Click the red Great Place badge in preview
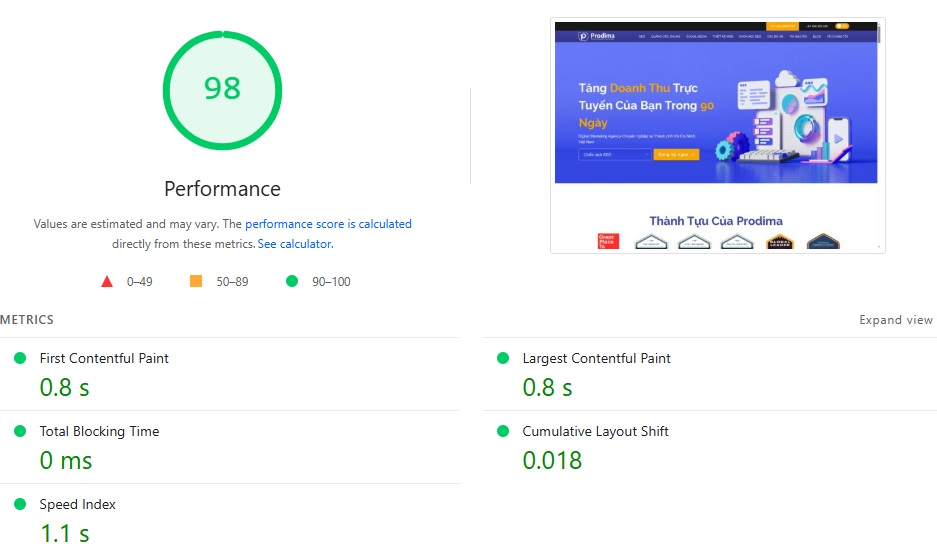Screen dimensions: 937x555 608,241
